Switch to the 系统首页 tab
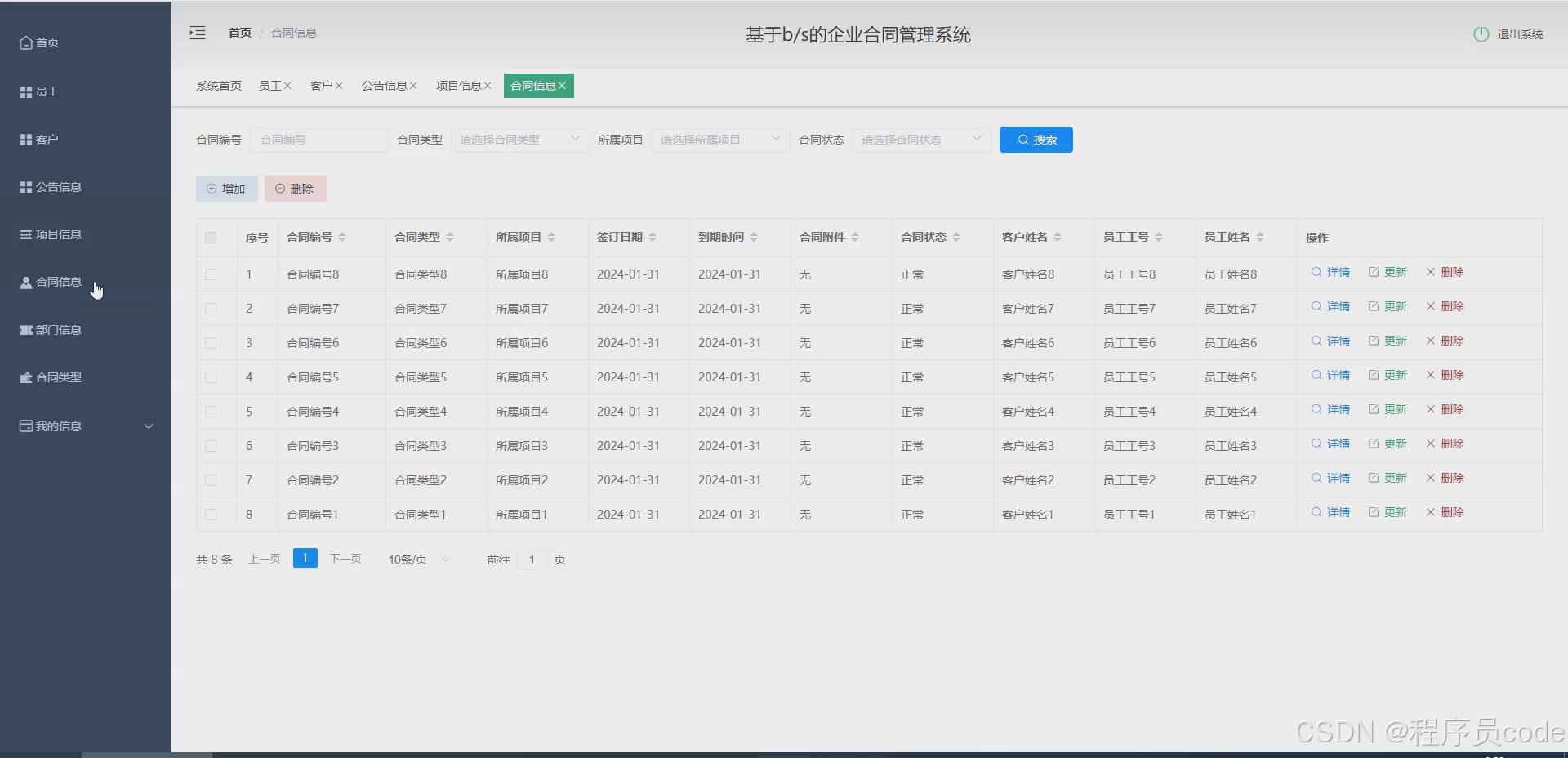1568x758 pixels. 218,85
